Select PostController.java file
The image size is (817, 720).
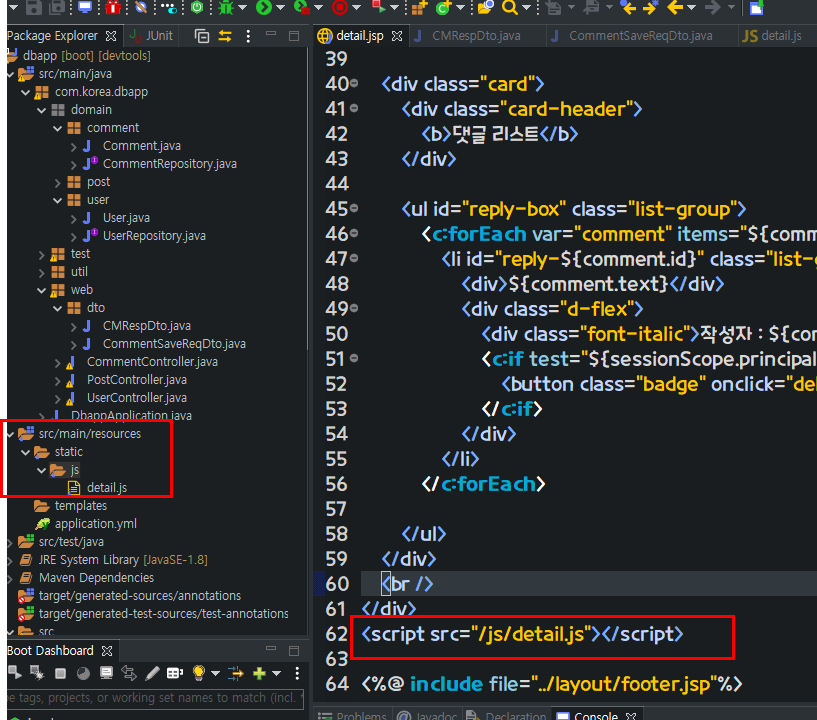tap(137, 380)
